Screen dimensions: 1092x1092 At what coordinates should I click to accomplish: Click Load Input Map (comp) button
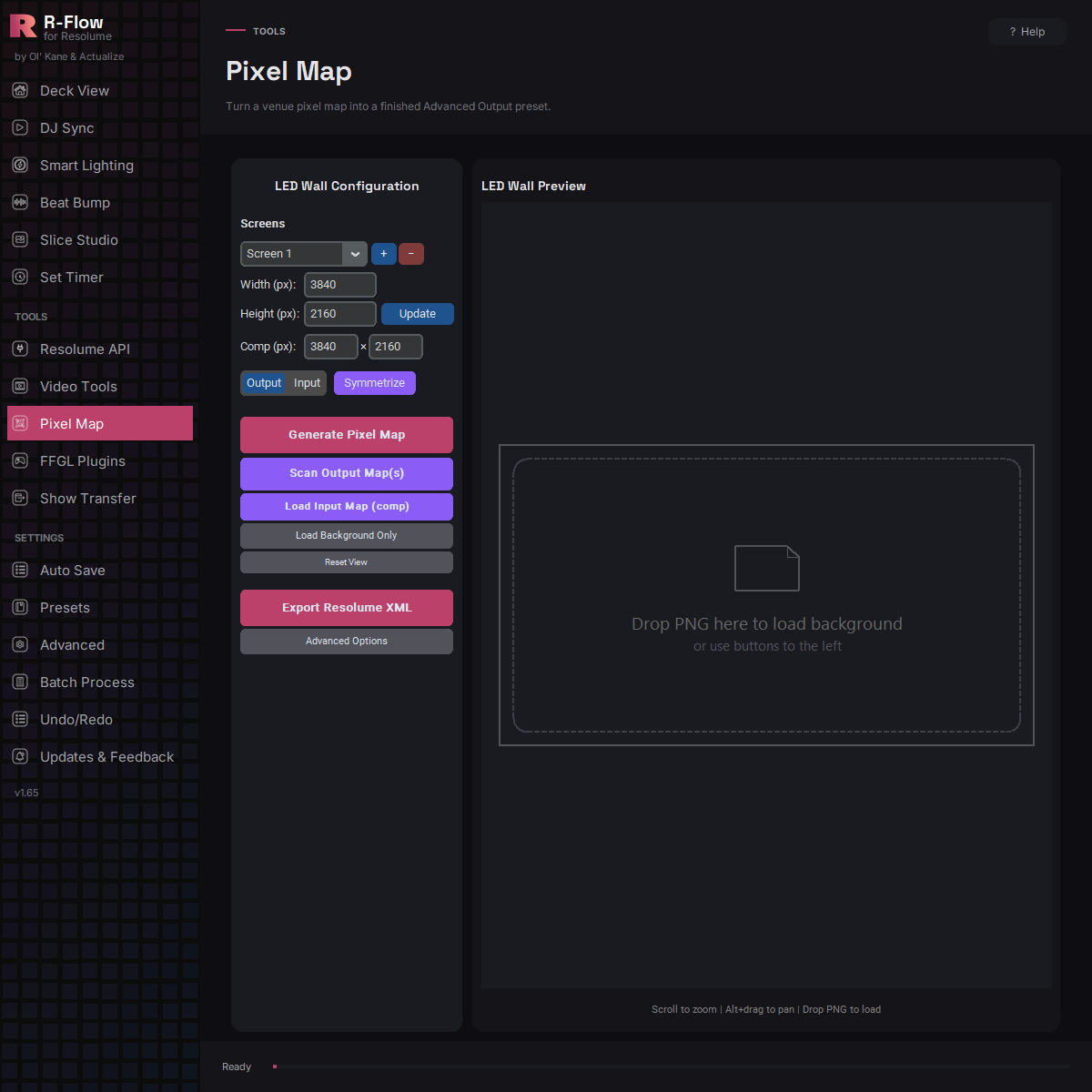[347, 506]
